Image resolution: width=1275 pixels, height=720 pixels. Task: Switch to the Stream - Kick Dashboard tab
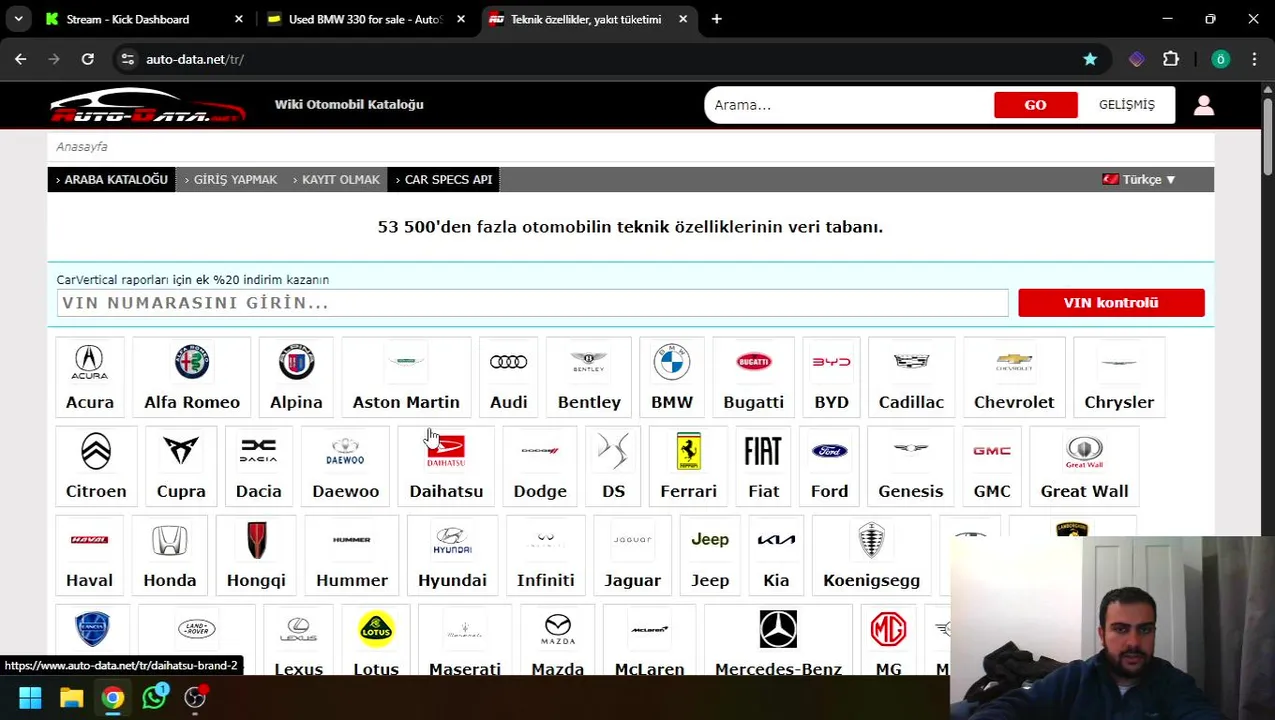pos(145,19)
